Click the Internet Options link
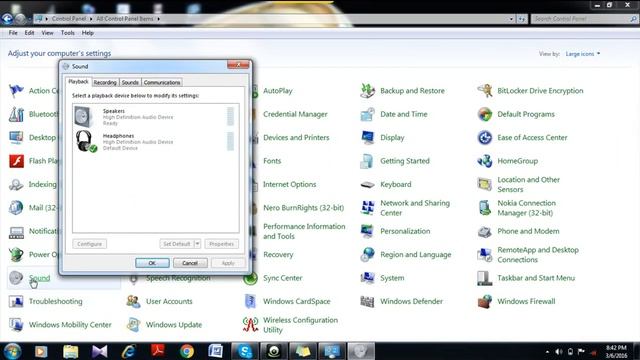 pos(289,184)
